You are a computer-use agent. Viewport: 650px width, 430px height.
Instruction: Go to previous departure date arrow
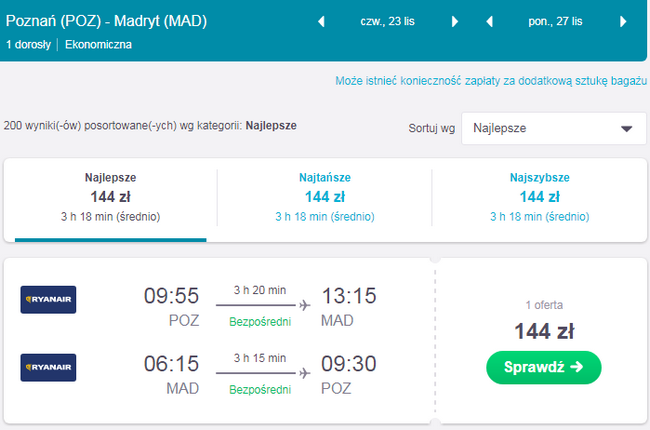[321, 22]
